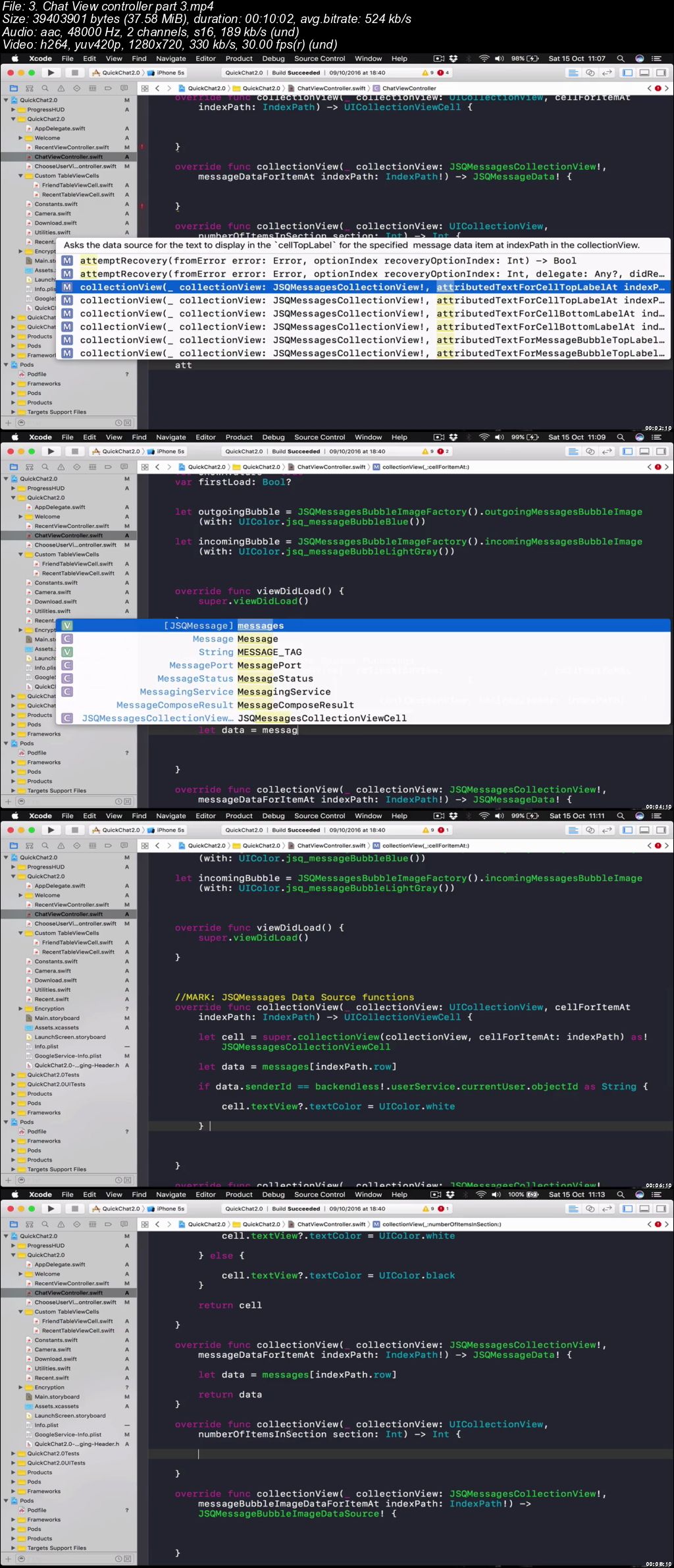Jump to the next issue arrow in the 11:07 frame
Viewport: 674px width, 1568px height.
pyautogui.click(x=666, y=88)
